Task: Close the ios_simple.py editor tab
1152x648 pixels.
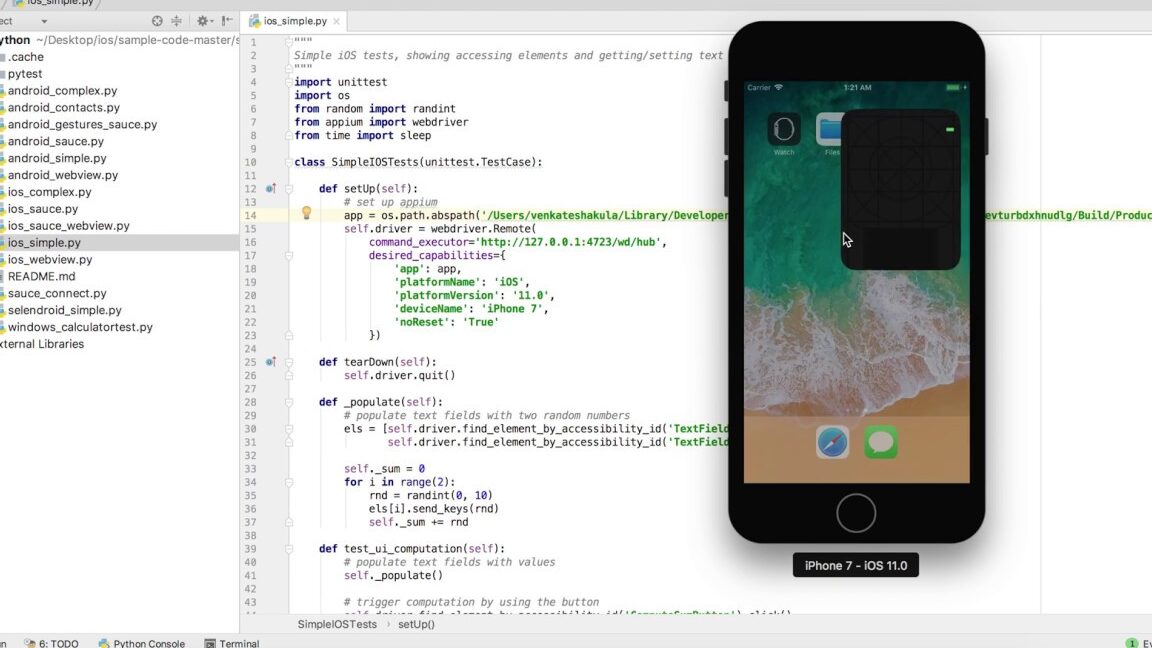Action: coord(336,21)
